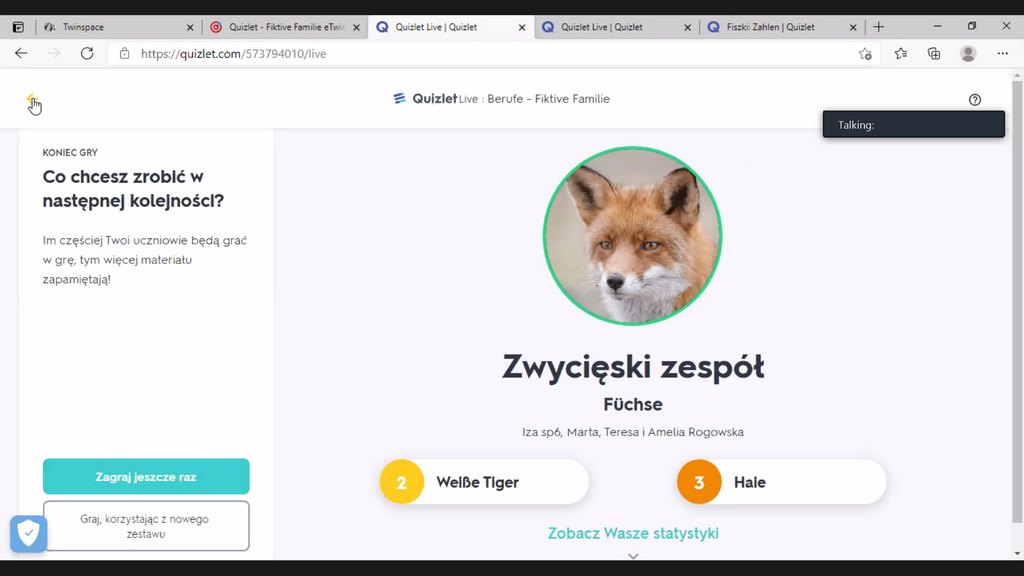This screenshot has height=576, width=1024.
Task: Click the Zagraj jeszcze raz button
Action: 146,477
